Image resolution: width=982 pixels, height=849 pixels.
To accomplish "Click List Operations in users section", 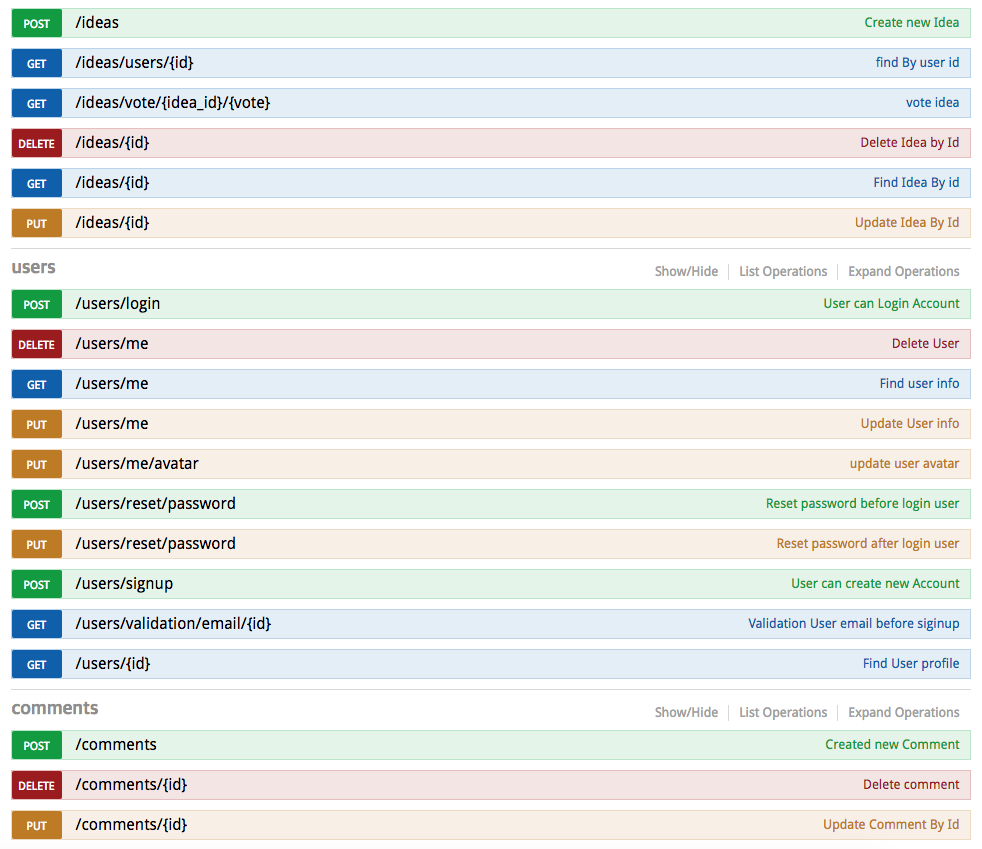I will [783, 272].
